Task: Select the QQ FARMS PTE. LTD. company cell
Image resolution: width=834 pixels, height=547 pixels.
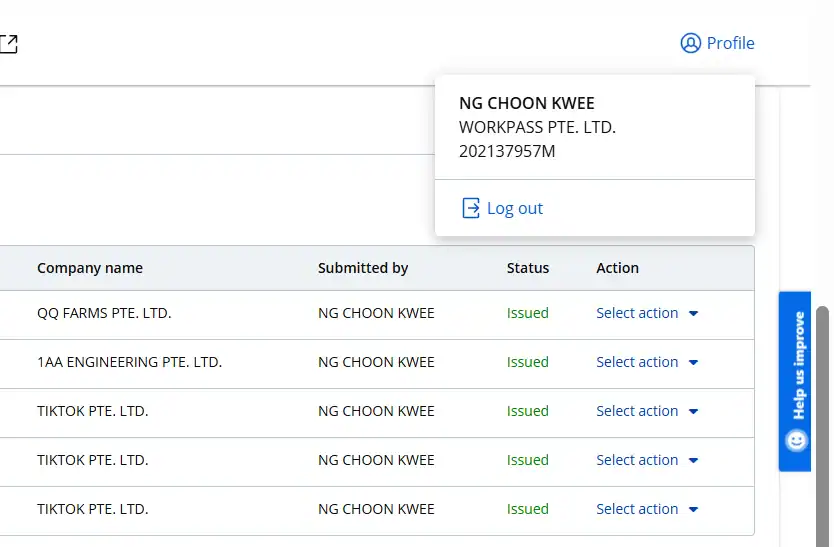Action: point(104,313)
